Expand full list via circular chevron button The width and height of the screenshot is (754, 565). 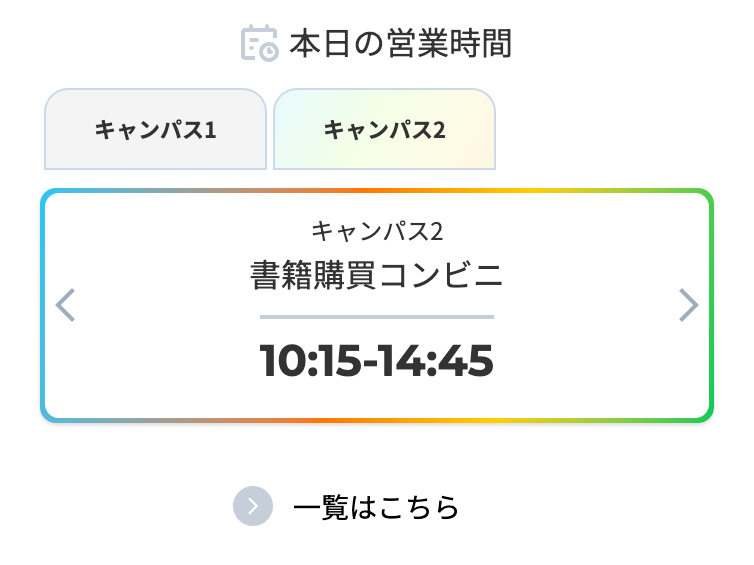(253, 506)
